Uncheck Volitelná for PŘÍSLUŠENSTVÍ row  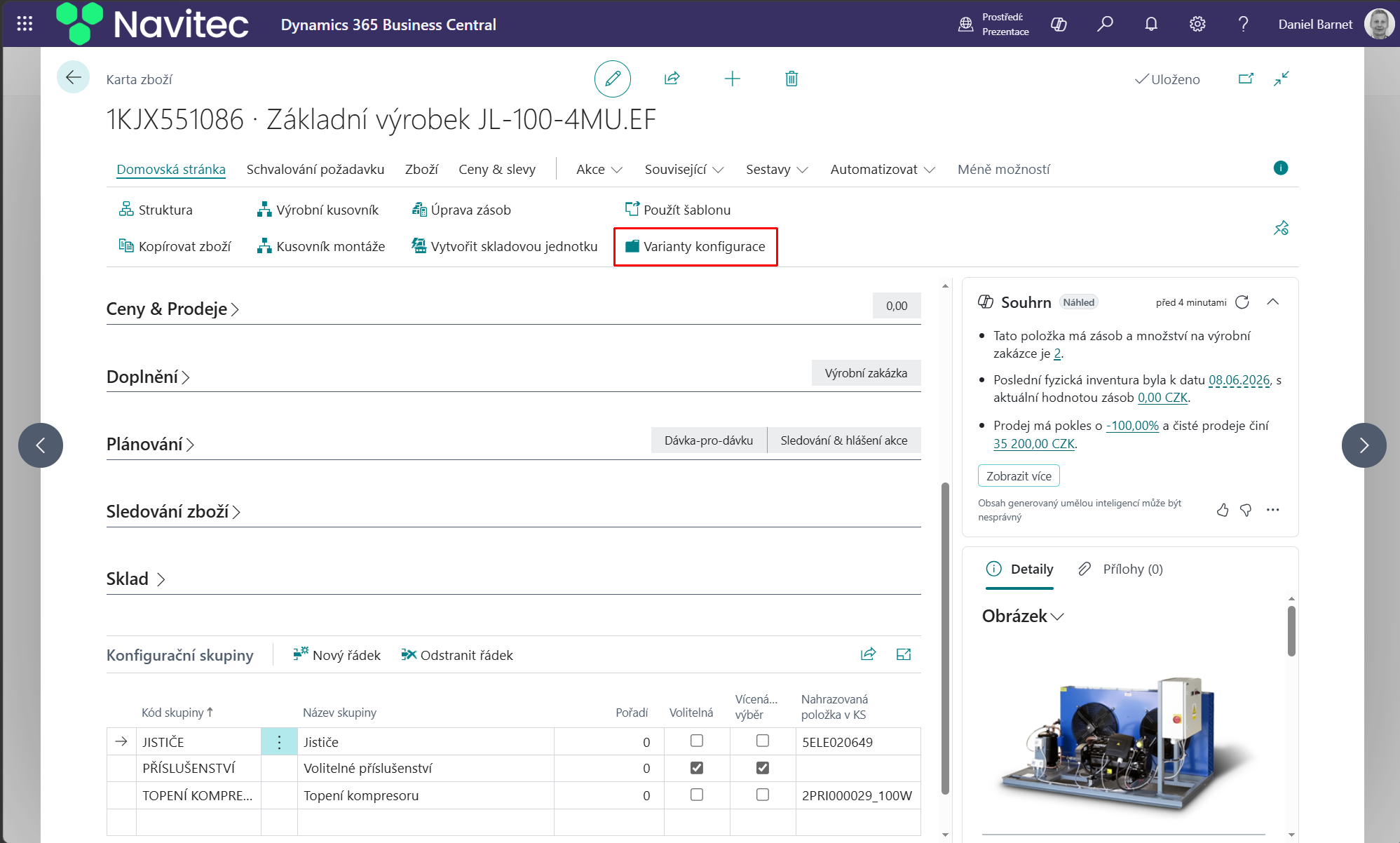[696, 768]
